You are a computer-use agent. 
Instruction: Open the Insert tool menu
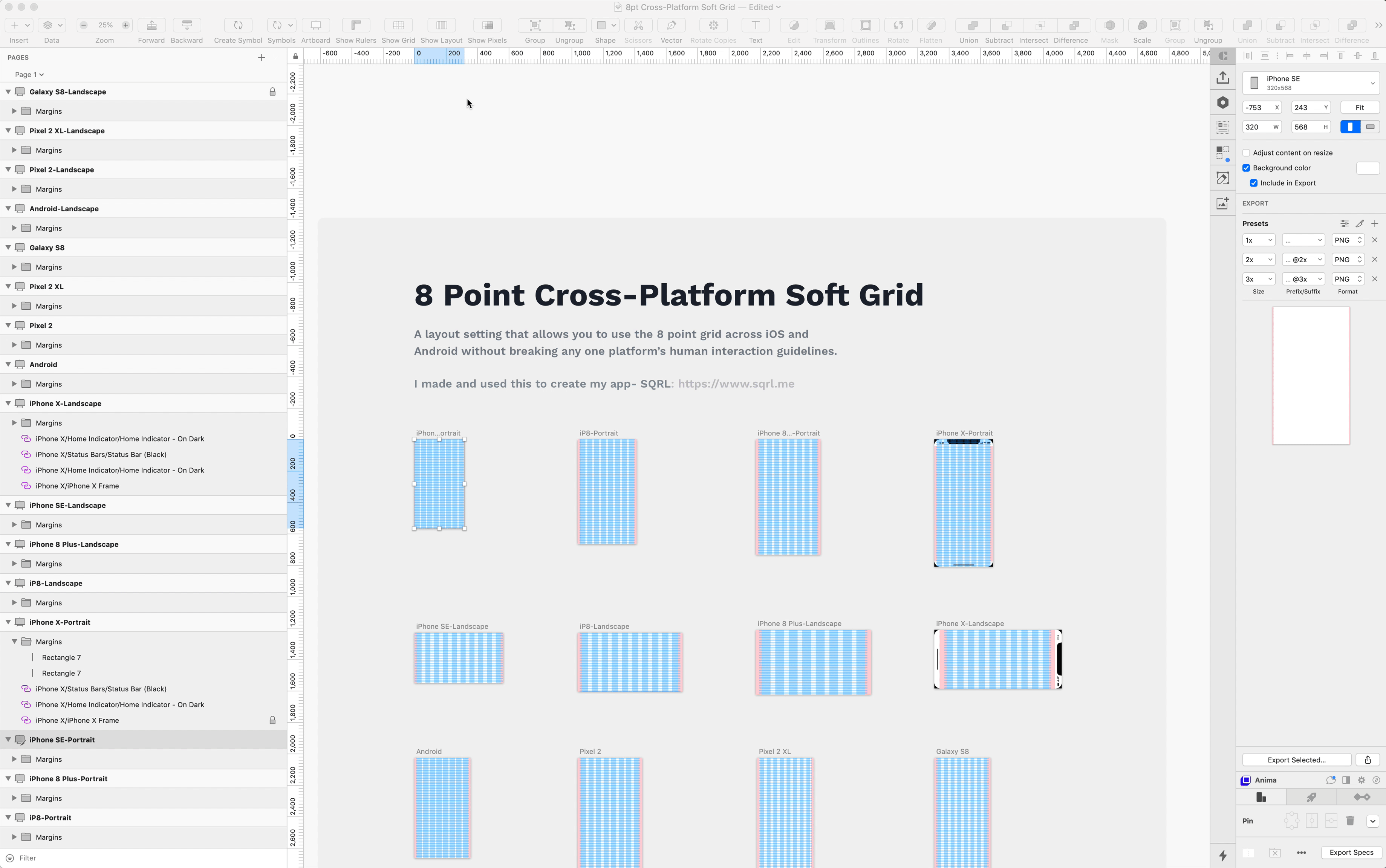[x=19, y=25]
